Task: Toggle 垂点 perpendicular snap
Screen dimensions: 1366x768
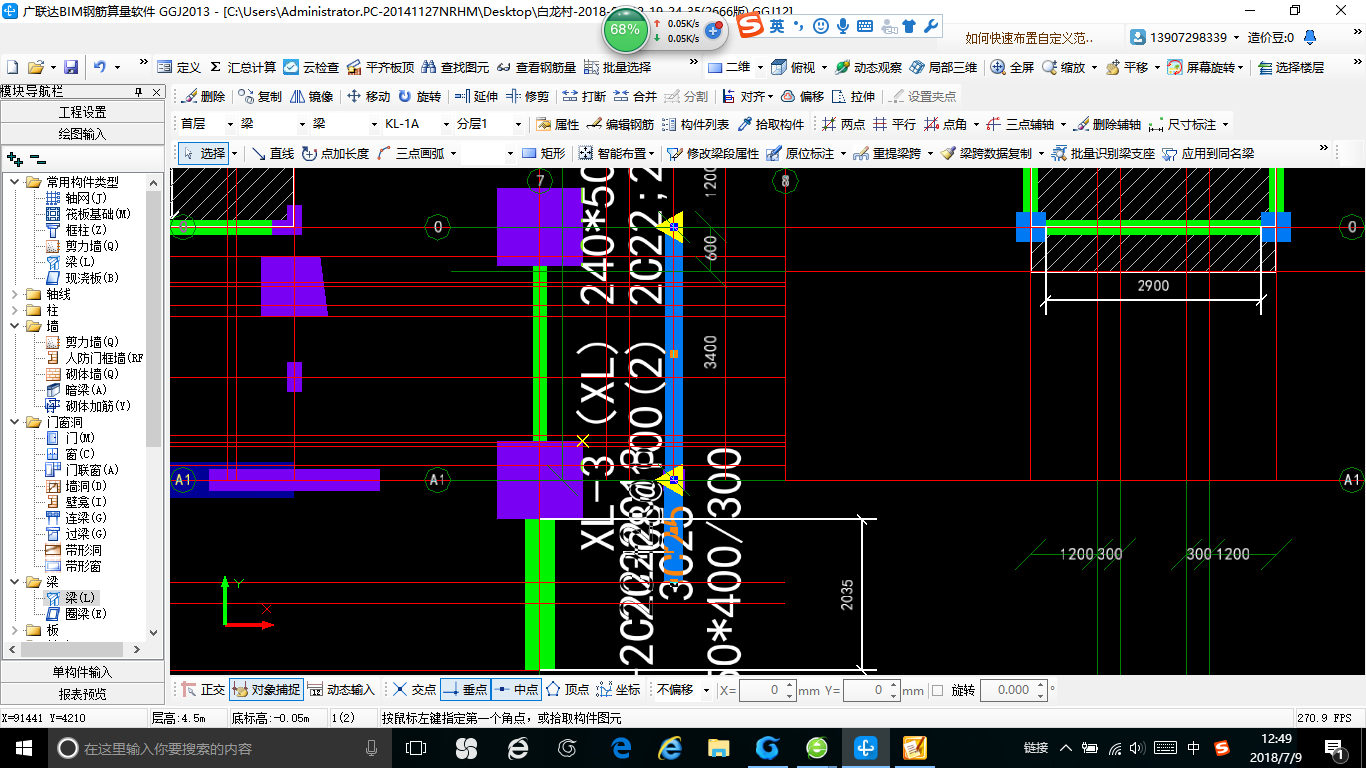Action: (x=465, y=689)
